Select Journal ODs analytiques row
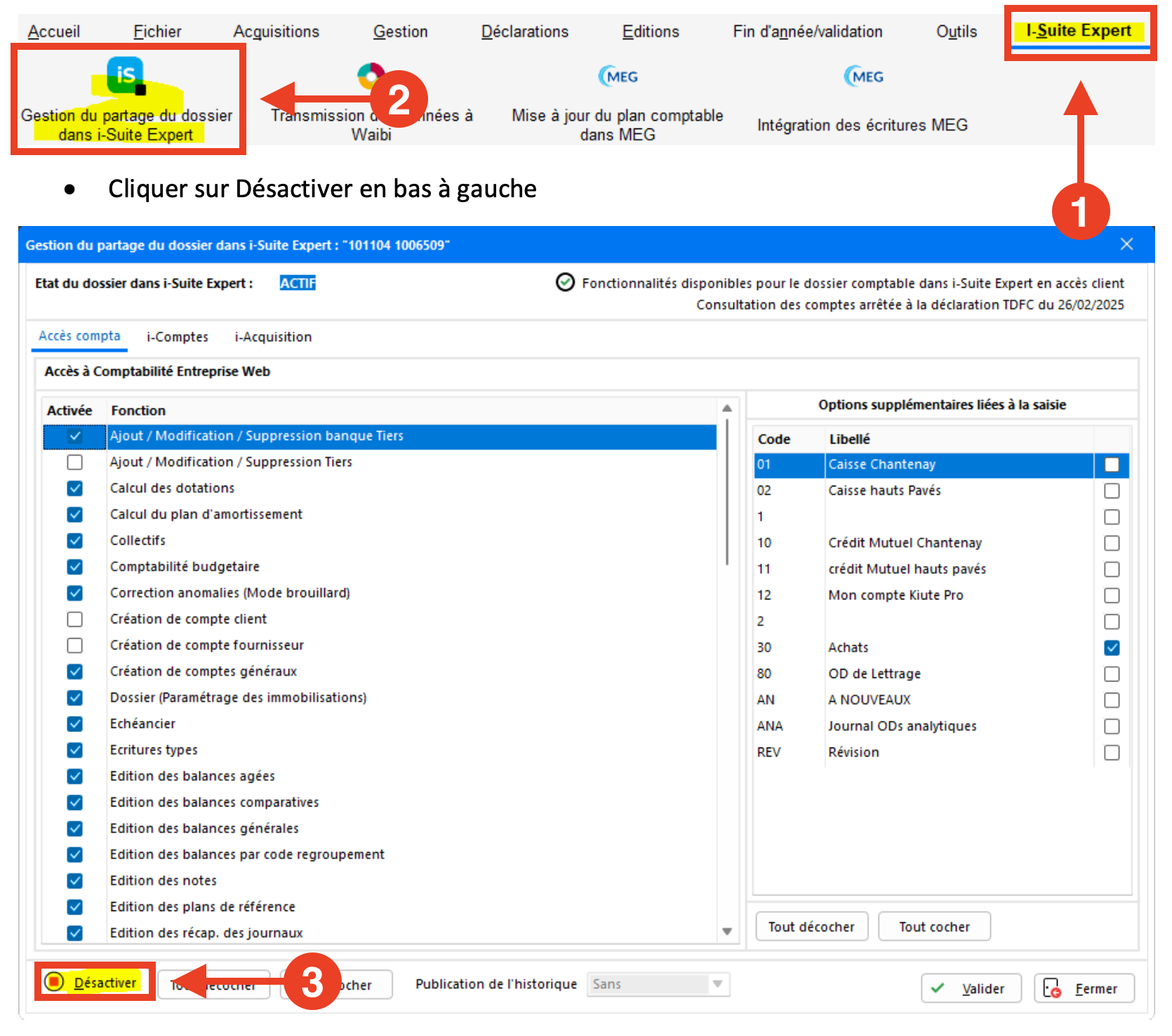This screenshot has height=1036, width=1172. 941,726
